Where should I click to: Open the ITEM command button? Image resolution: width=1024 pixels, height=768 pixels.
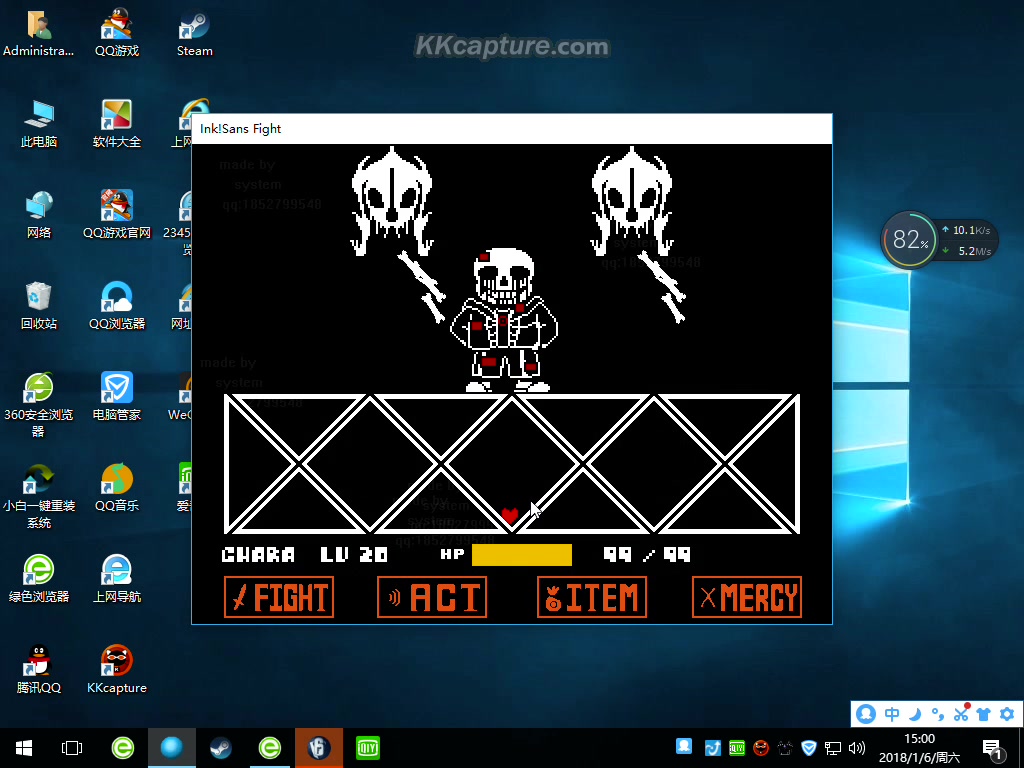592,597
